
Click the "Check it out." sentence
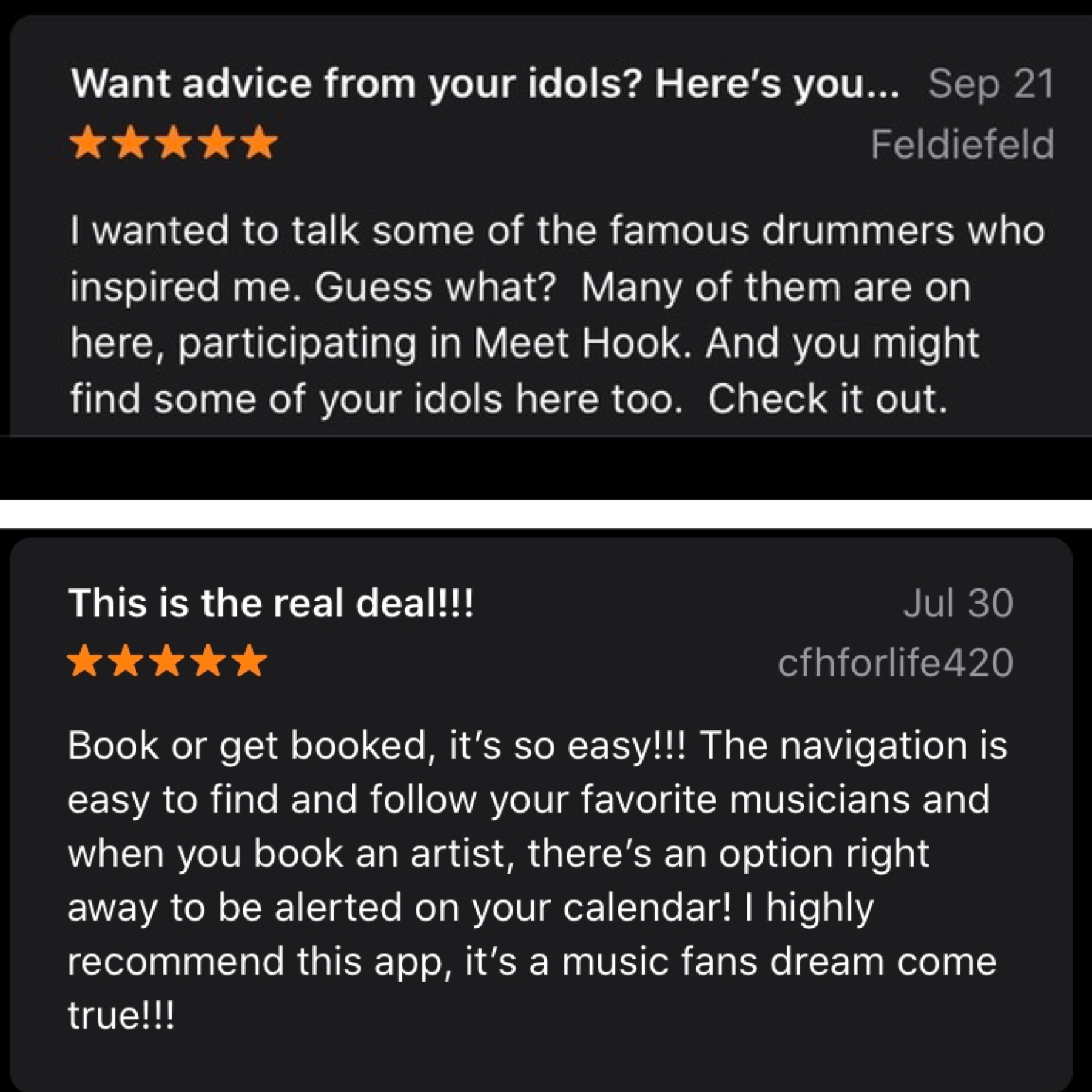827,399
